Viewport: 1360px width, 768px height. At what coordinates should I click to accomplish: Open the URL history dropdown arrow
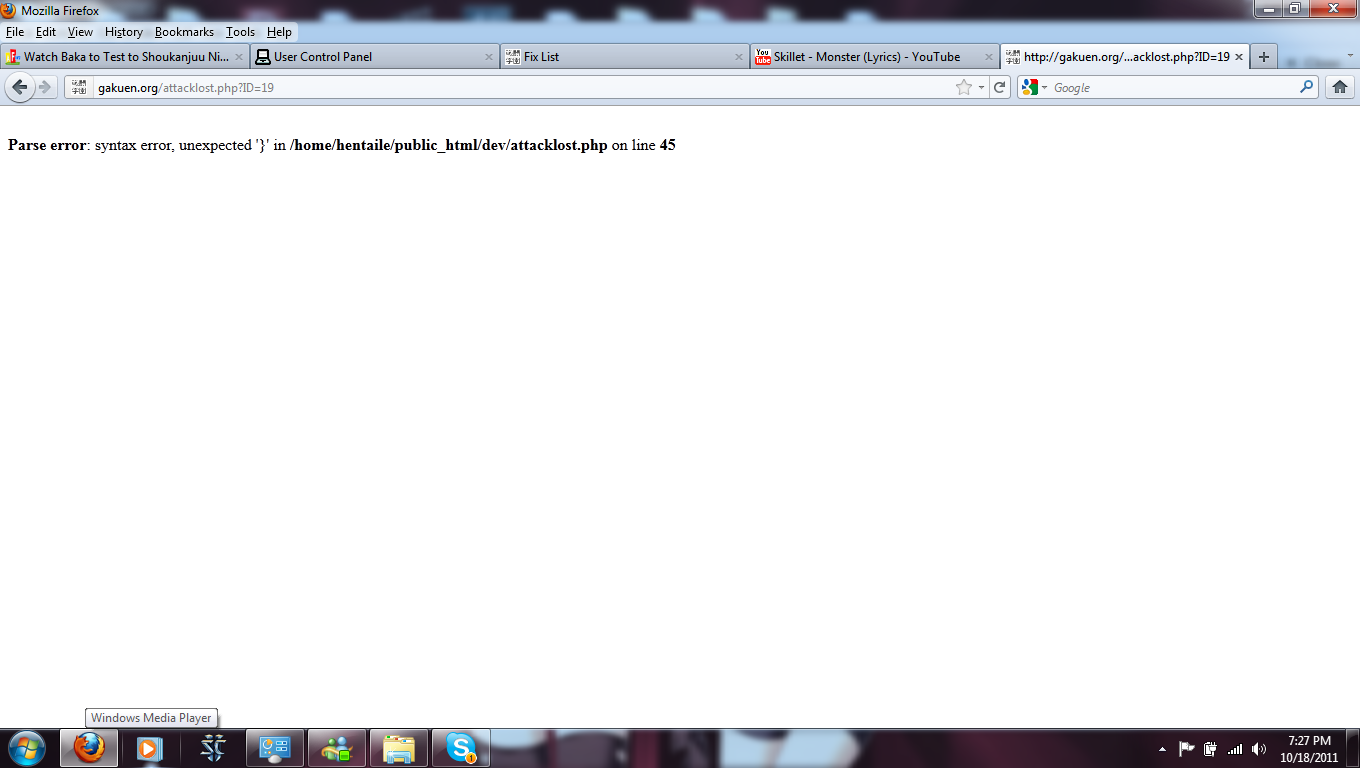pos(981,88)
